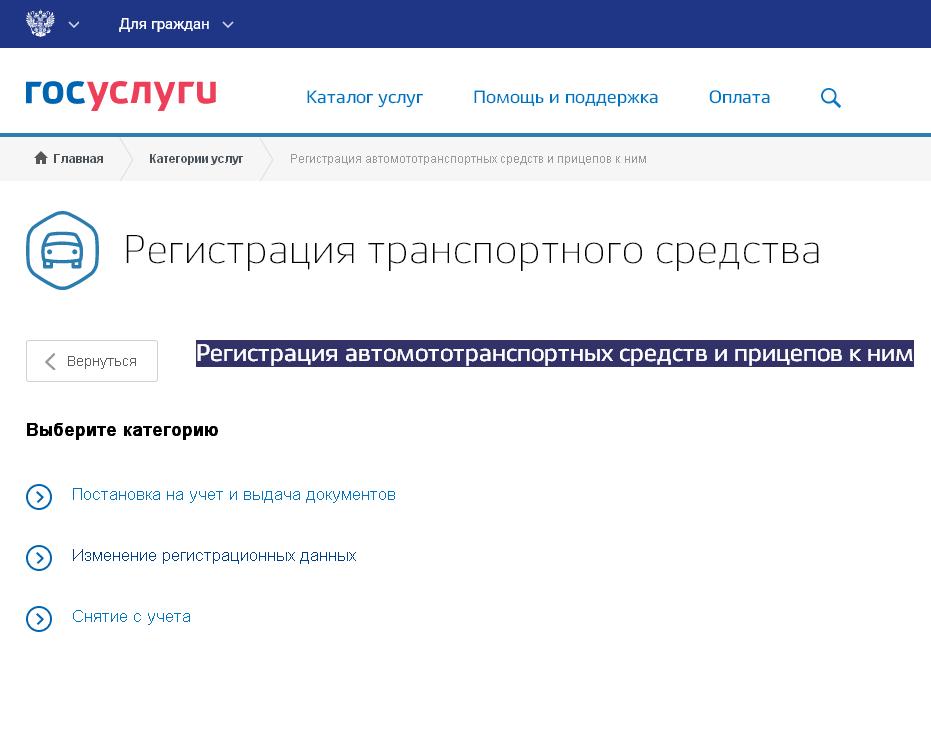Click the car registration hexagon icon
Screen dimensions: 931x729
pos(63,250)
